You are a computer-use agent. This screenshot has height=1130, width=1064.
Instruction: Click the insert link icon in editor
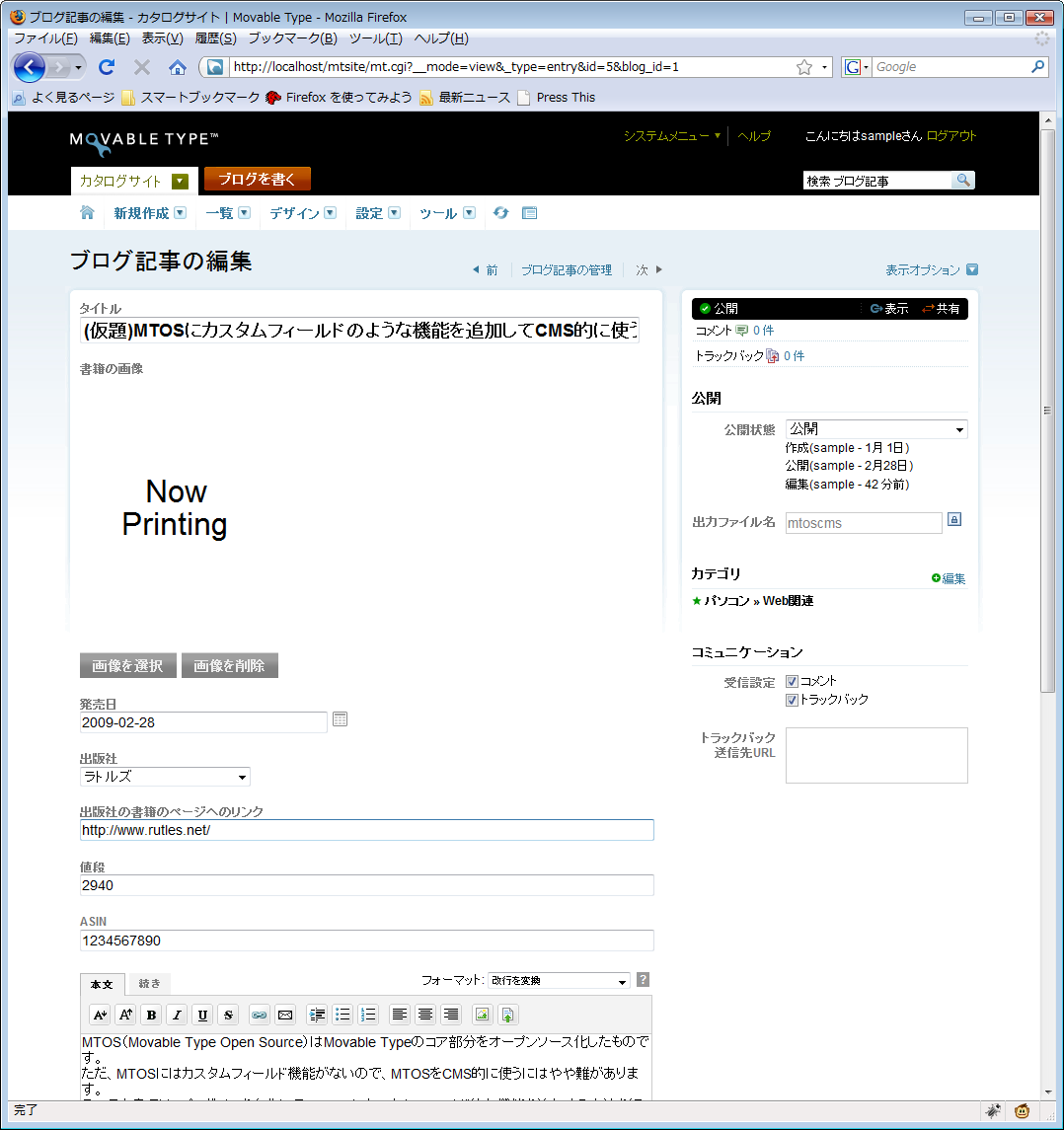(259, 1015)
